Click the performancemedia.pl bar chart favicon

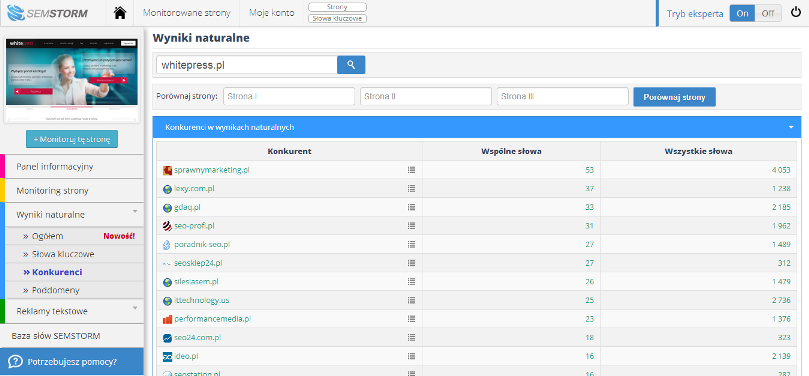[x=167, y=319]
